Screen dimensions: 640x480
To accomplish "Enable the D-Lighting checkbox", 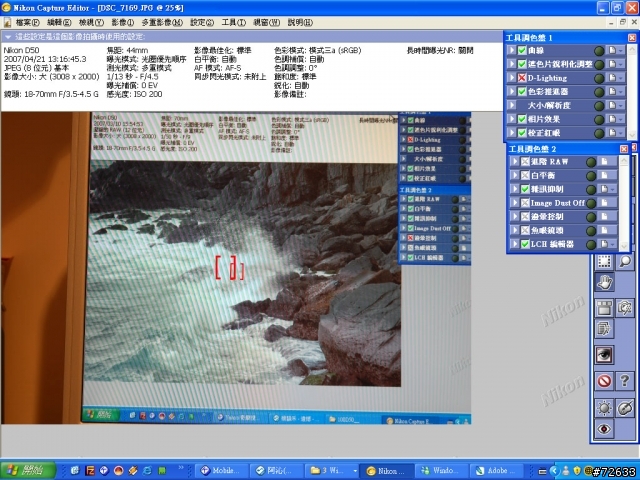I will click(522, 78).
